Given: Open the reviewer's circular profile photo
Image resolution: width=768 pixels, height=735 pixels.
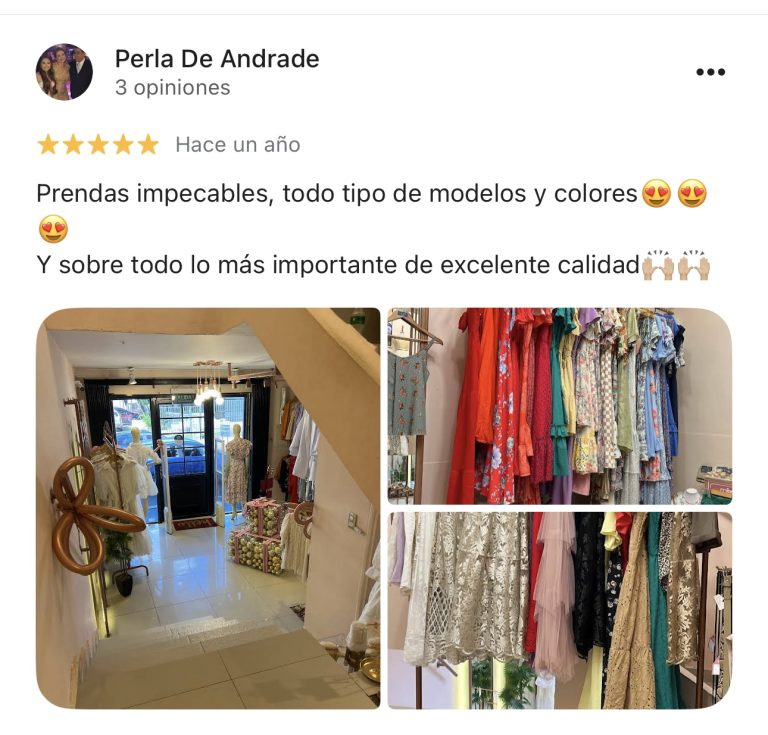Looking at the screenshot, I should pyautogui.click(x=64, y=72).
